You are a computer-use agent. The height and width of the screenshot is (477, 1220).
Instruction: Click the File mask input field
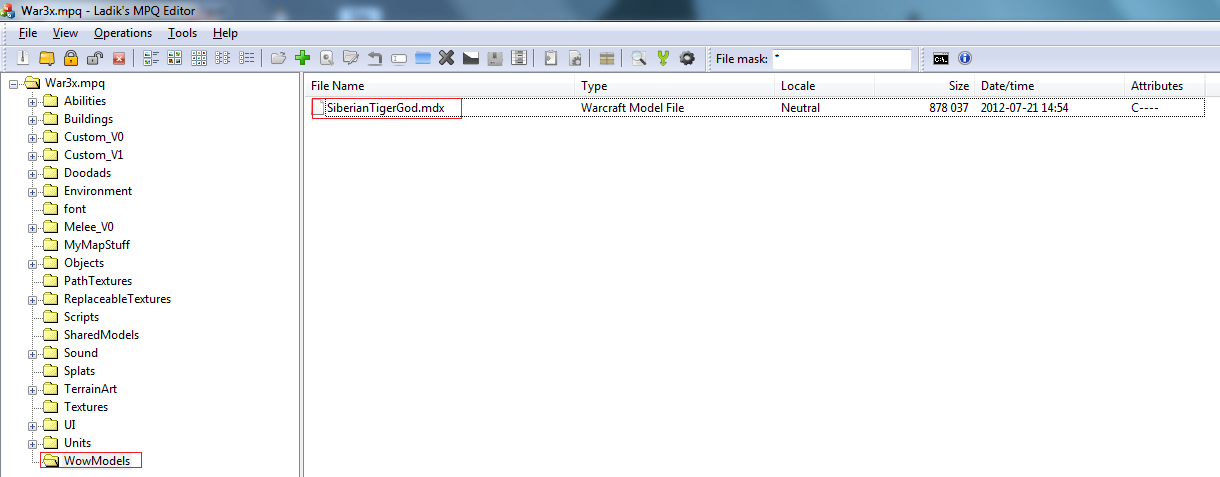pyautogui.click(x=842, y=59)
